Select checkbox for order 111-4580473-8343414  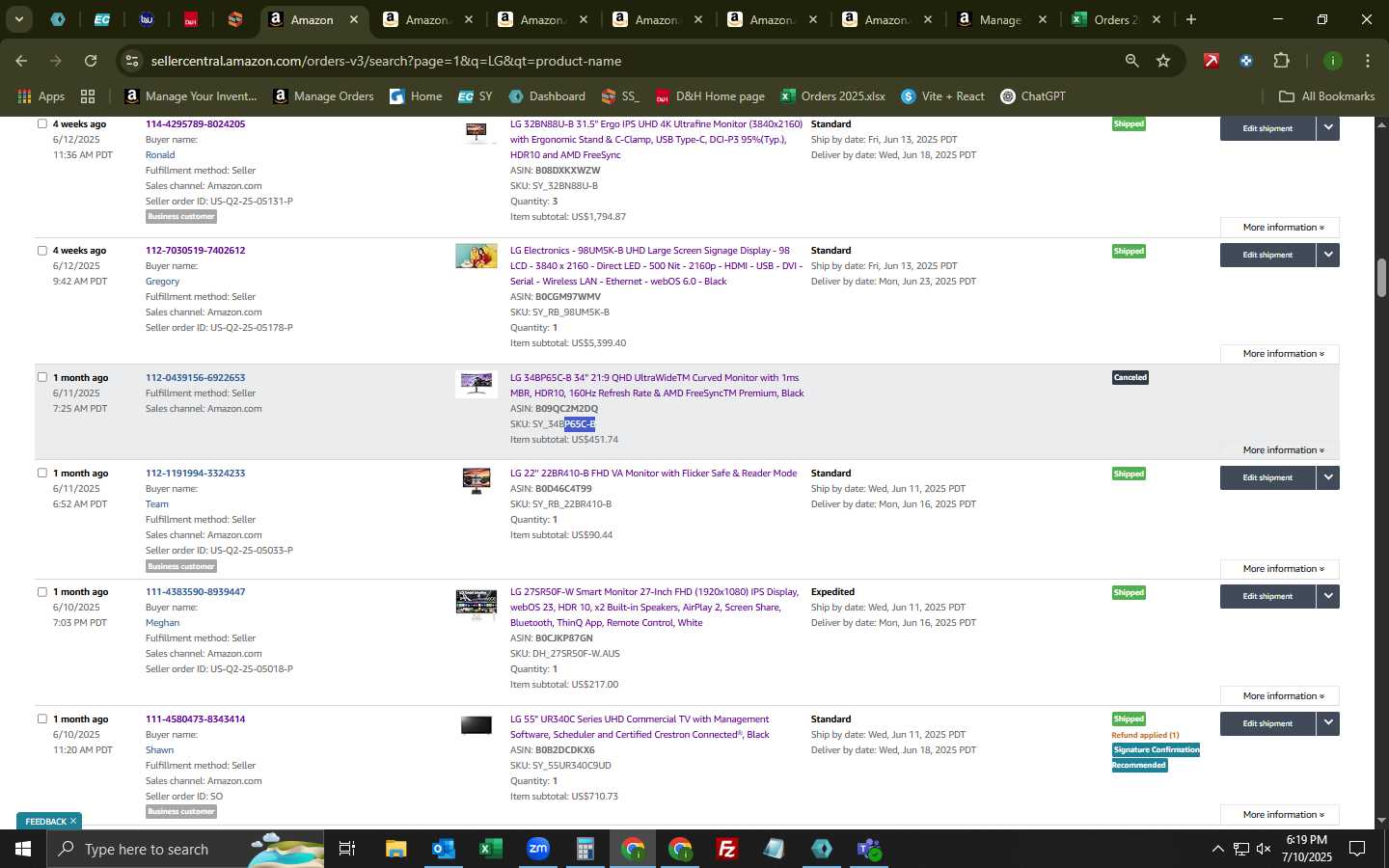(x=41, y=719)
